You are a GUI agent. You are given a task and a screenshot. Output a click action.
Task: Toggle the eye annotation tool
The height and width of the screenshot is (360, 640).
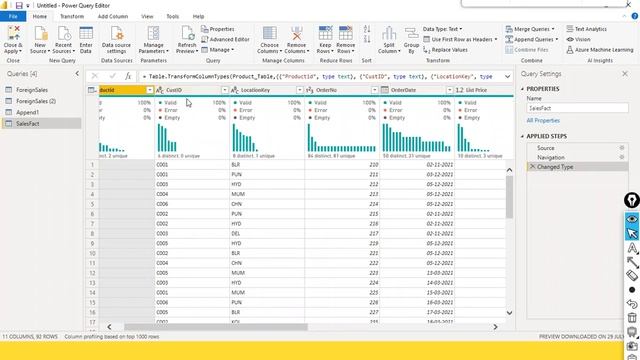632,219
